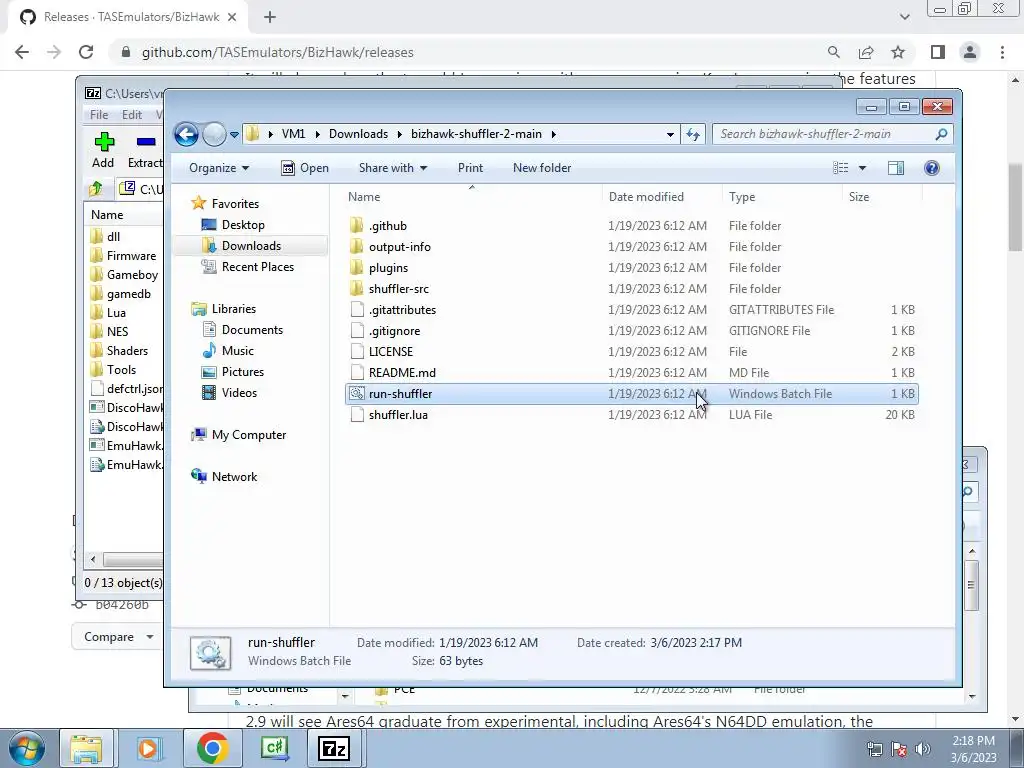Select the .github folder icon
The height and width of the screenshot is (768, 1024).
357,226
